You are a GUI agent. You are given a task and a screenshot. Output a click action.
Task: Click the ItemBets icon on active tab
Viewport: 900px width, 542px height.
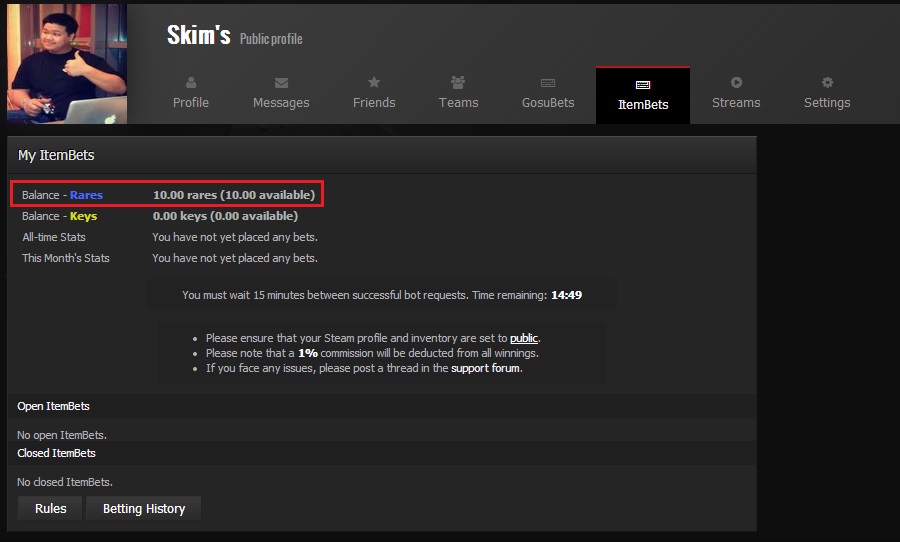tap(643, 85)
